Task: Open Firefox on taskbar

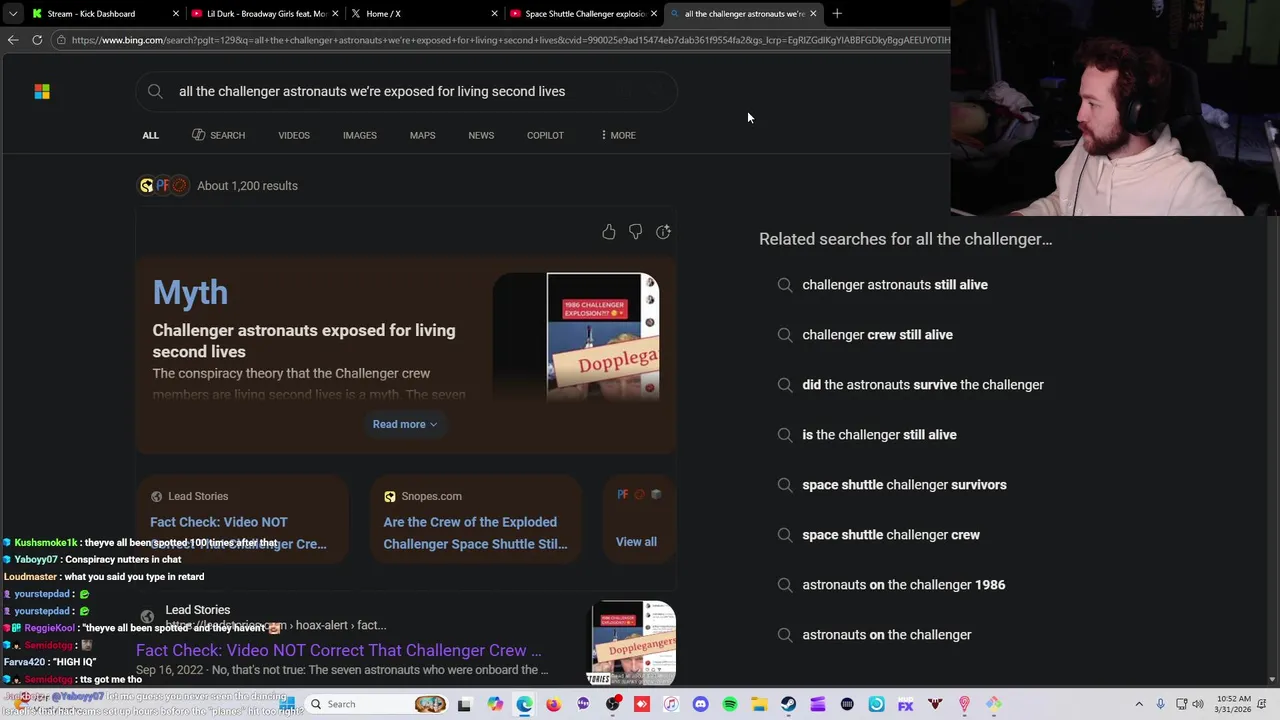Action: tap(553, 705)
